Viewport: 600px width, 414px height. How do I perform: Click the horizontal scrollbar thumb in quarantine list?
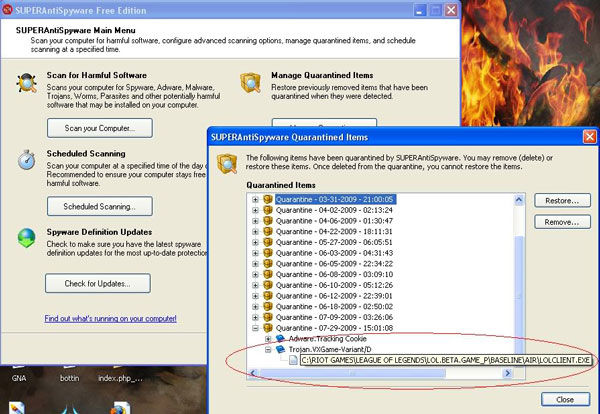click(x=352, y=373)
